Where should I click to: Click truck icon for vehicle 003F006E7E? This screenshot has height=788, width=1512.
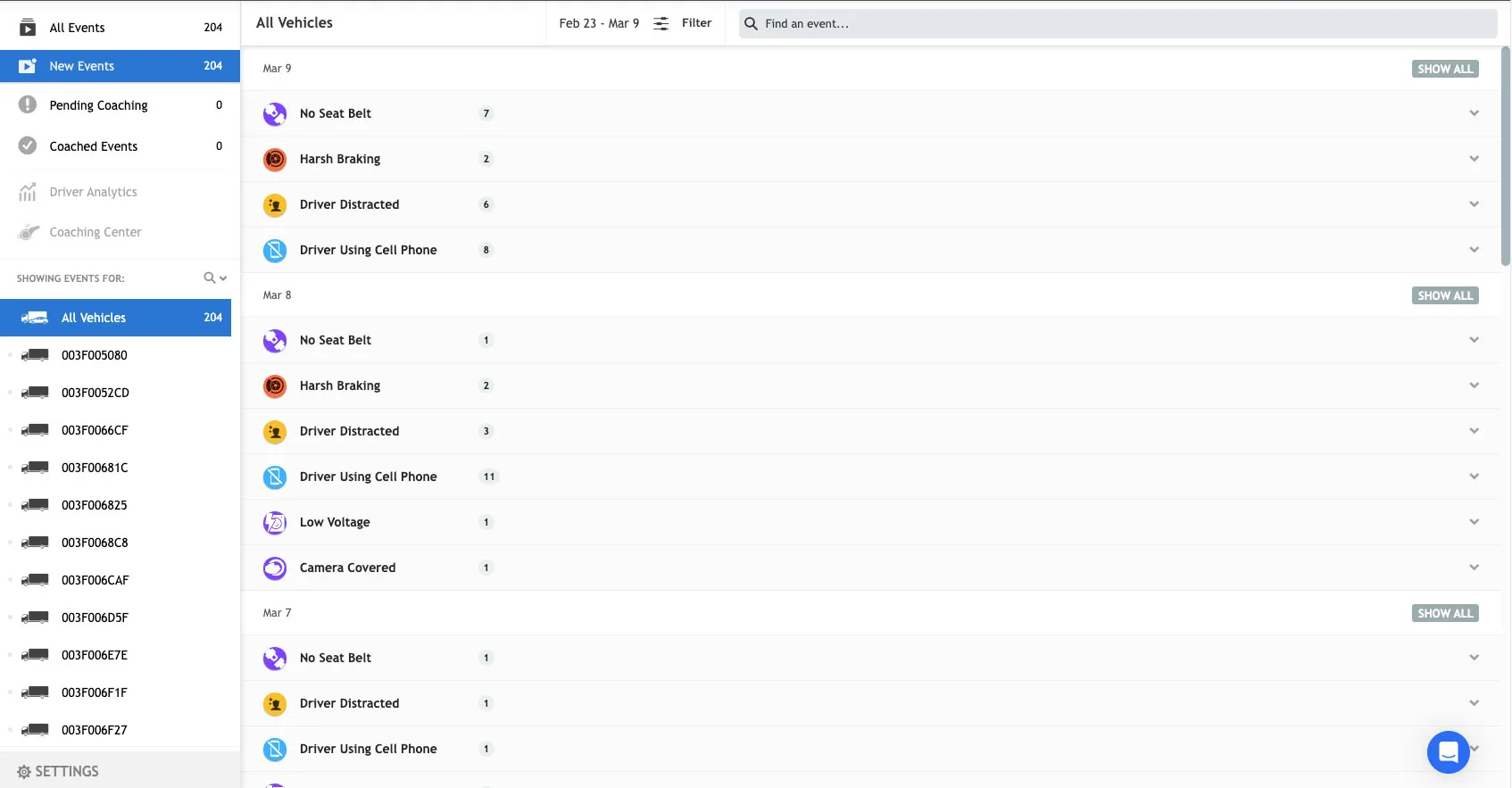pyautogui.click(x=35, y=654)
